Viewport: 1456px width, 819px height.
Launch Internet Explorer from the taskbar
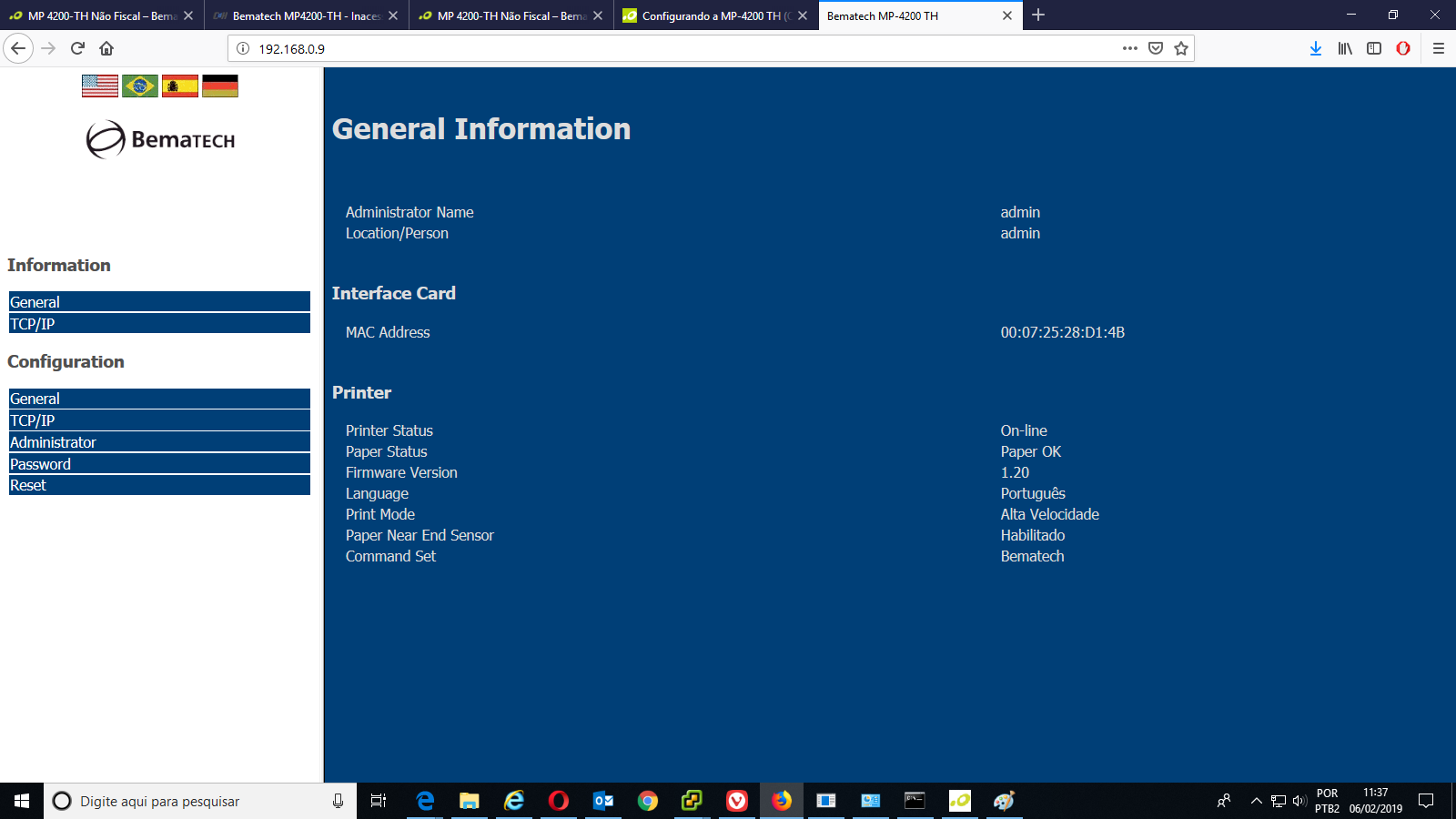[514, 801]
